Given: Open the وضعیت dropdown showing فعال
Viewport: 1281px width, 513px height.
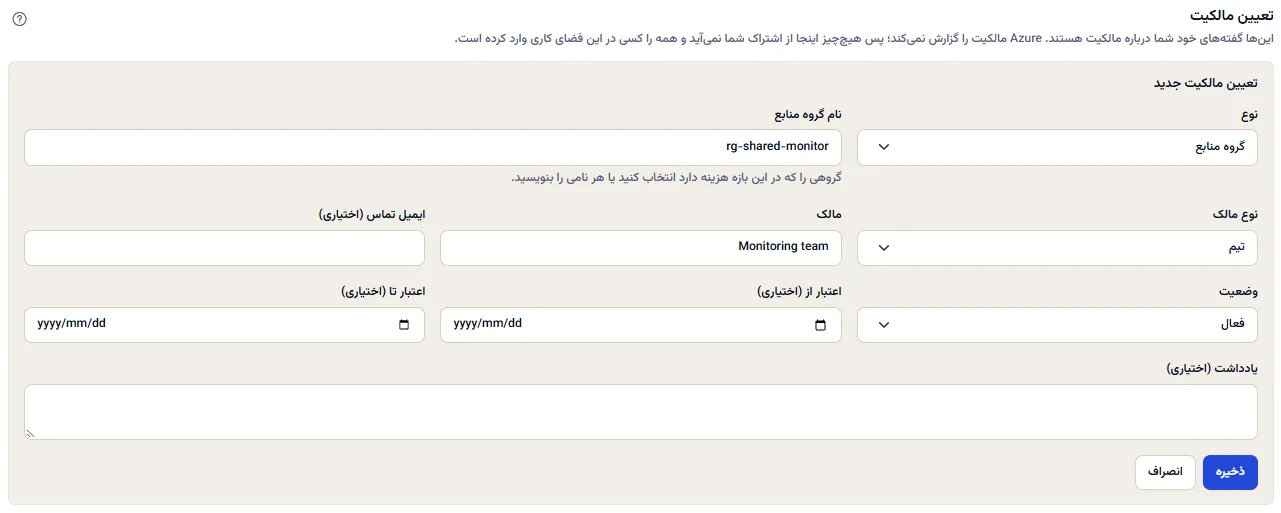Looking at the screenshot, I should coord(1058,325).
